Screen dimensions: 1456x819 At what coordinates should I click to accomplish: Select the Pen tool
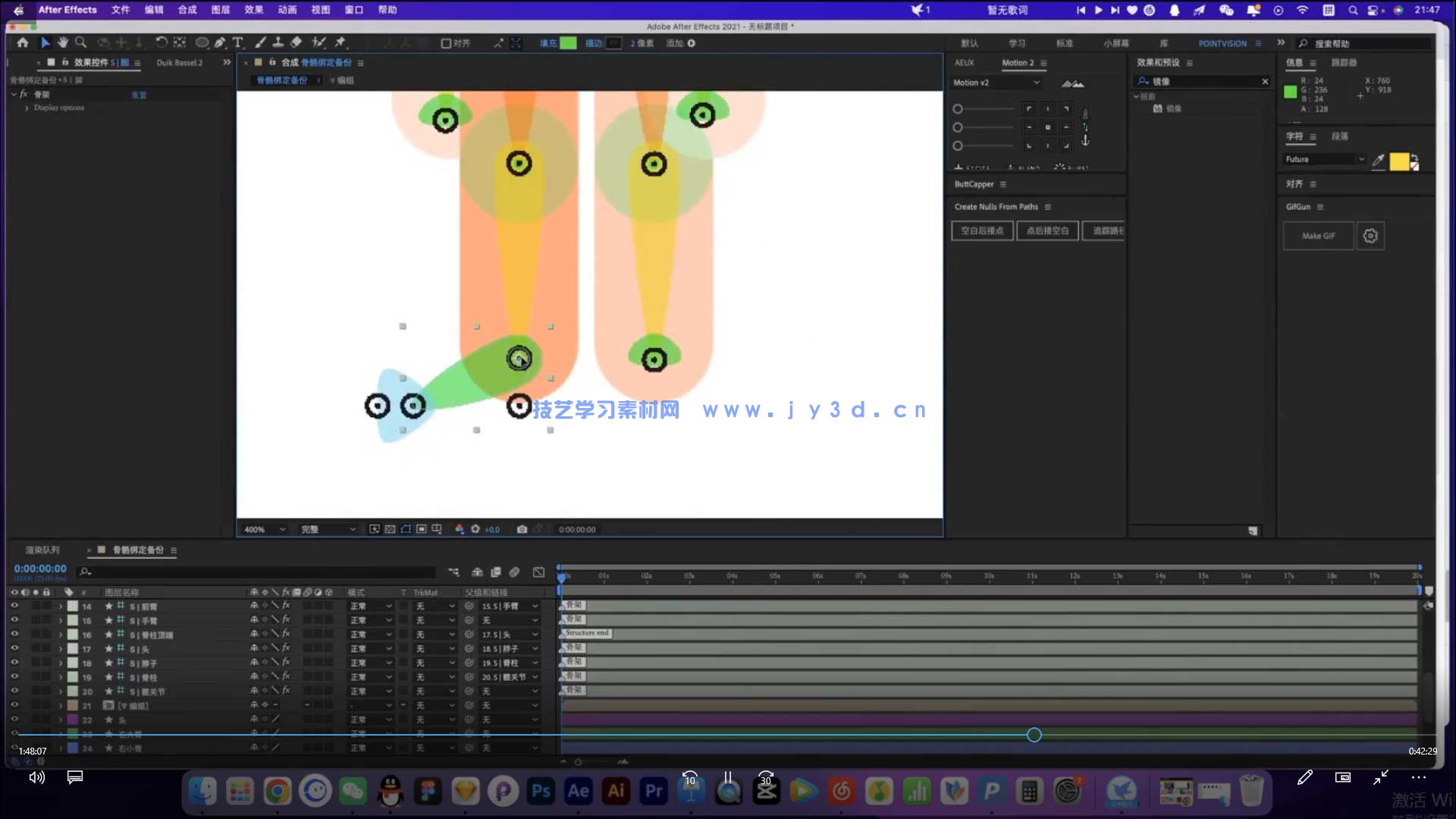(220, 43)
